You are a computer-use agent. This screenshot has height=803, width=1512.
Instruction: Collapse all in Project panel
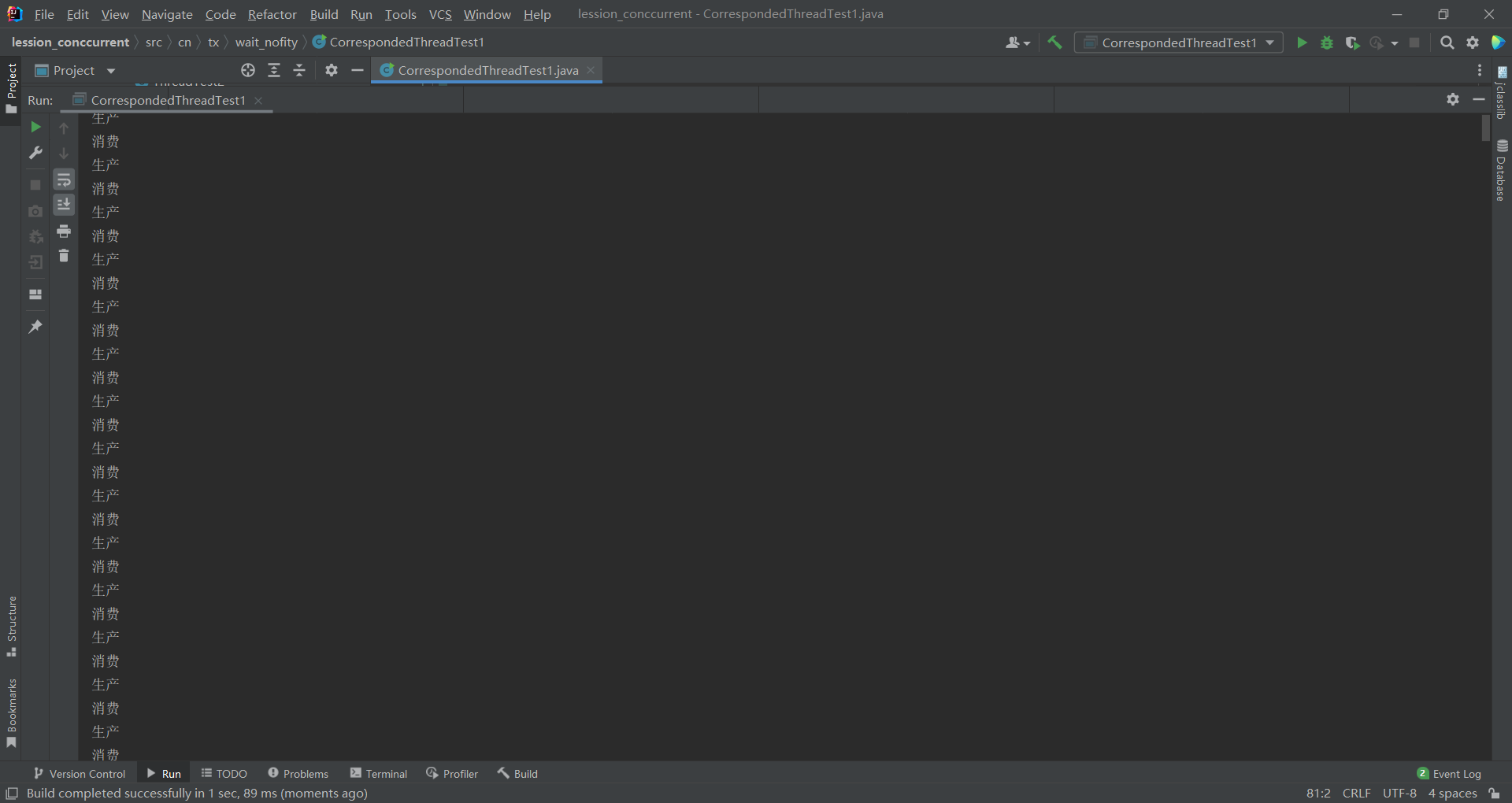point(299,70)
